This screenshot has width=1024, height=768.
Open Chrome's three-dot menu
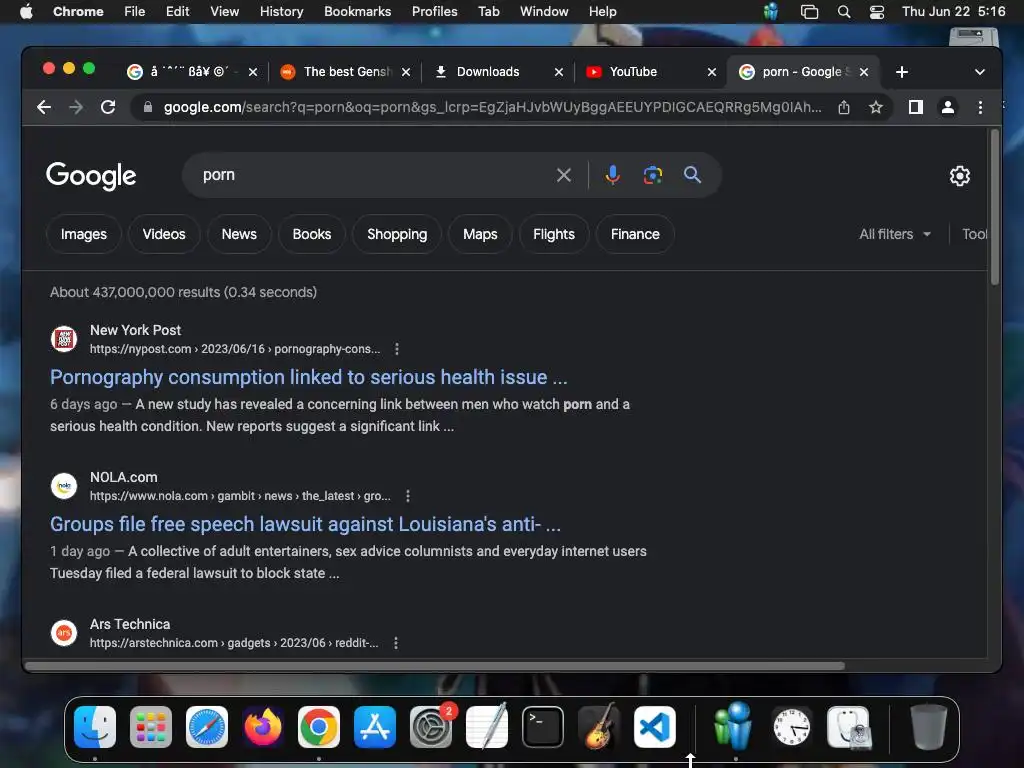click(980, 107)
